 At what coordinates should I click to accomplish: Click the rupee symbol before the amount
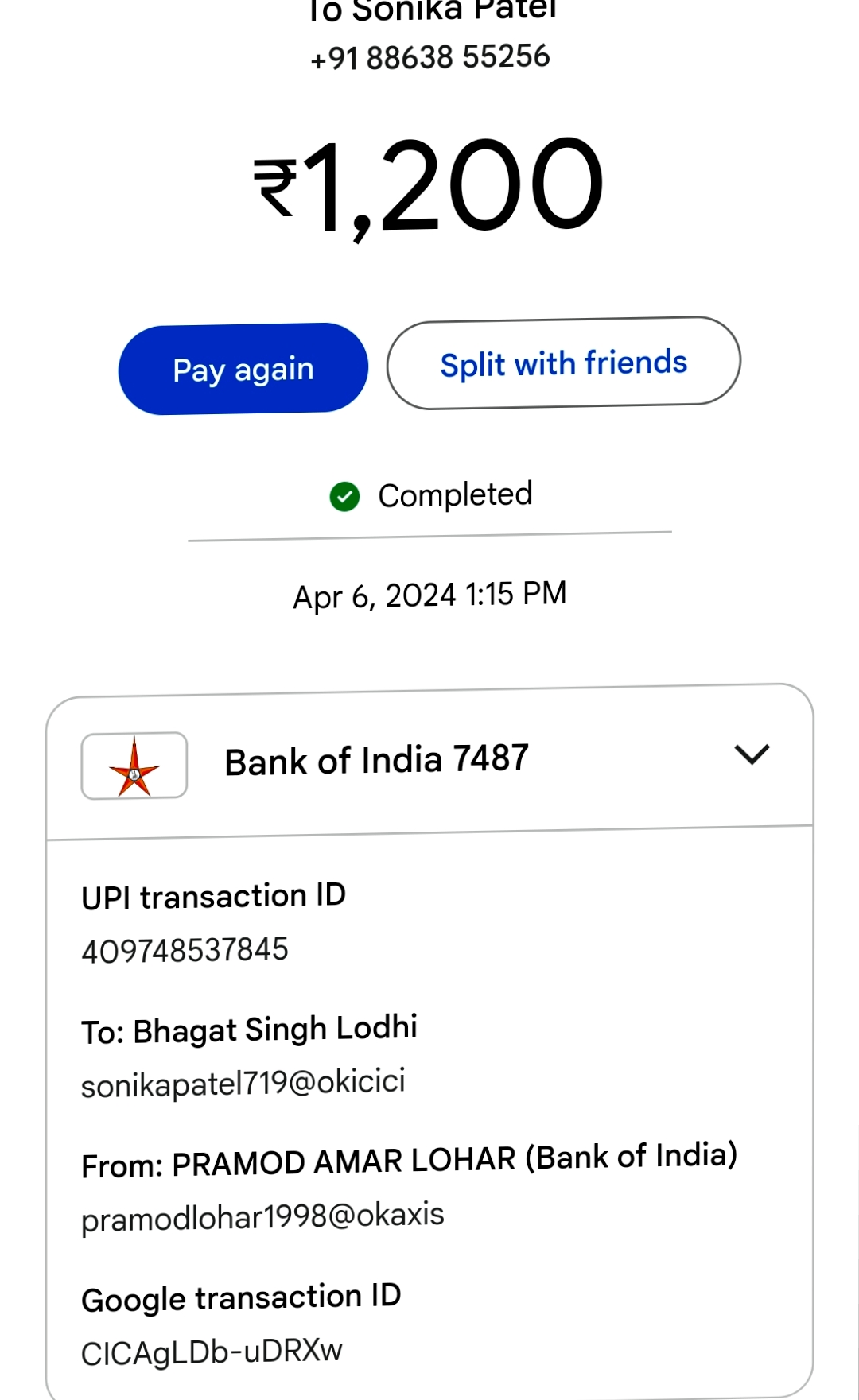point(275,188)
